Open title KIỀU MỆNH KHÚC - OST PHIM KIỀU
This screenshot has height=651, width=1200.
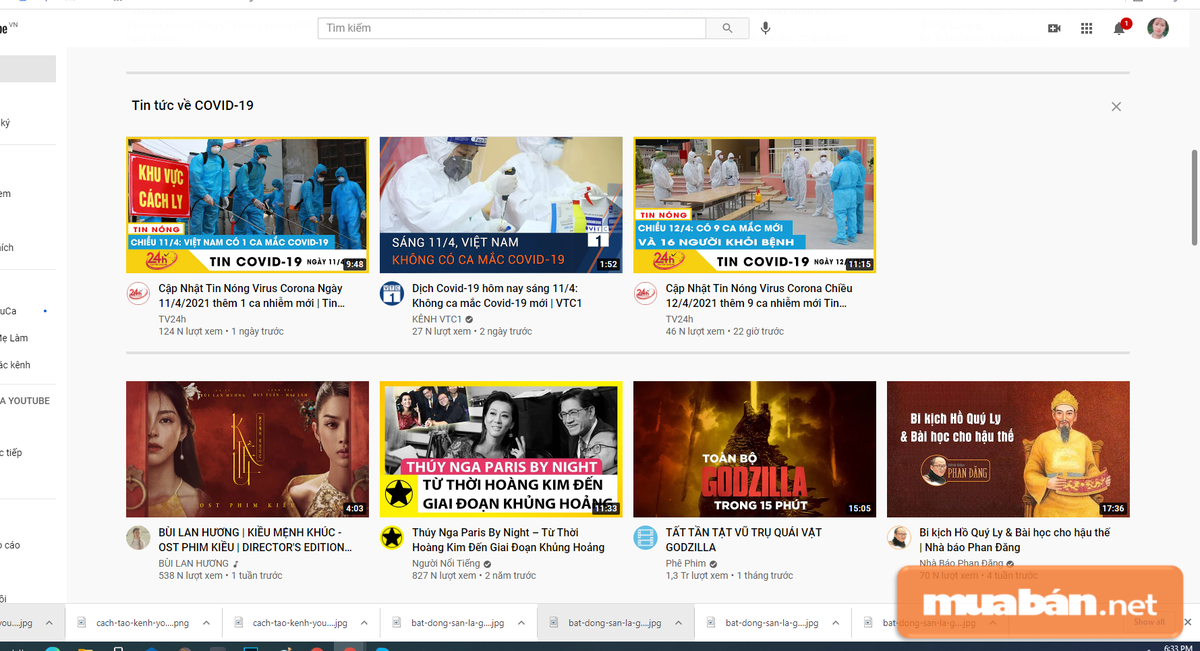click(255, 540)
